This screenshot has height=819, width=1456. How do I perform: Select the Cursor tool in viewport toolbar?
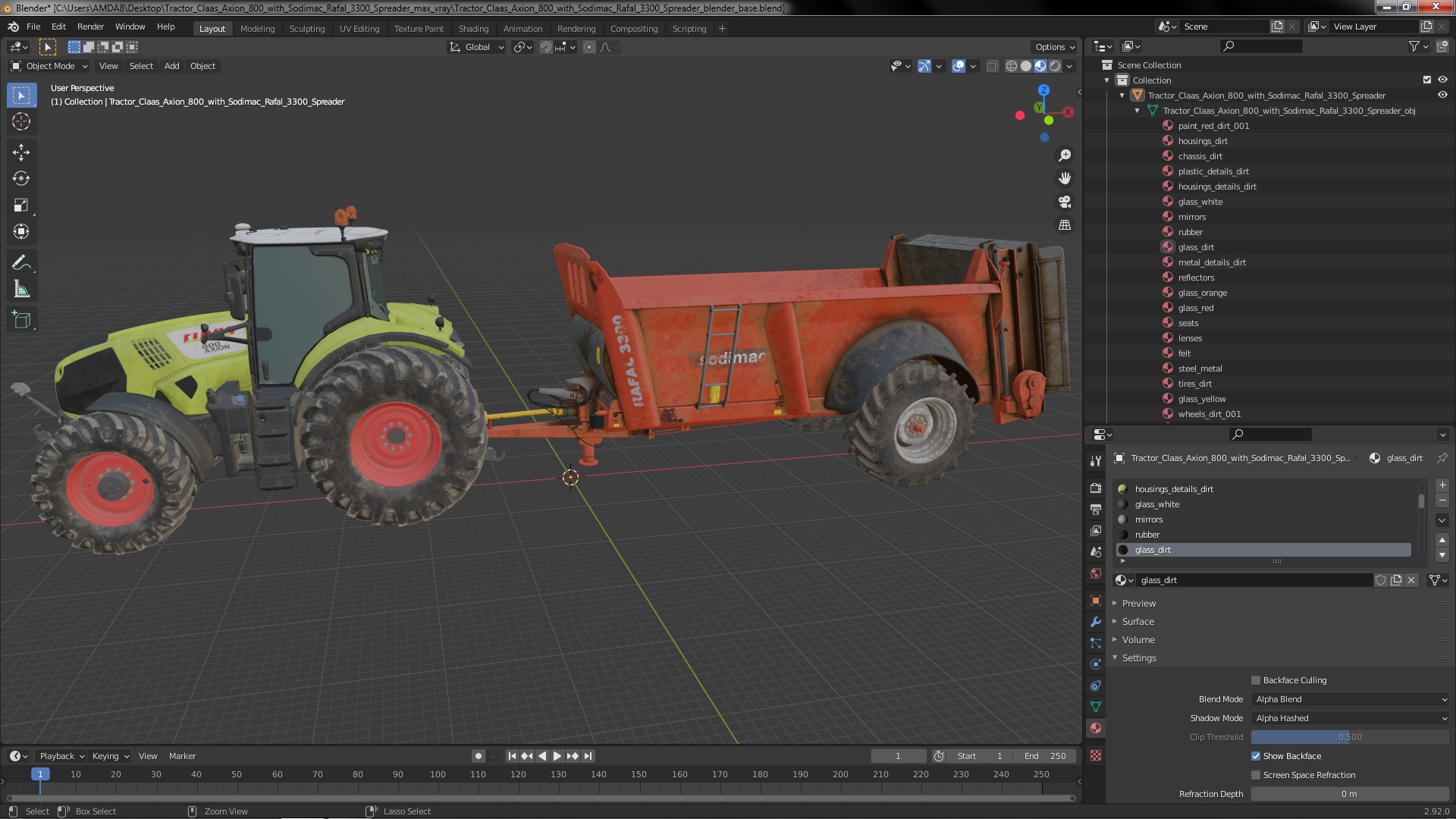[x=21, y=121]
